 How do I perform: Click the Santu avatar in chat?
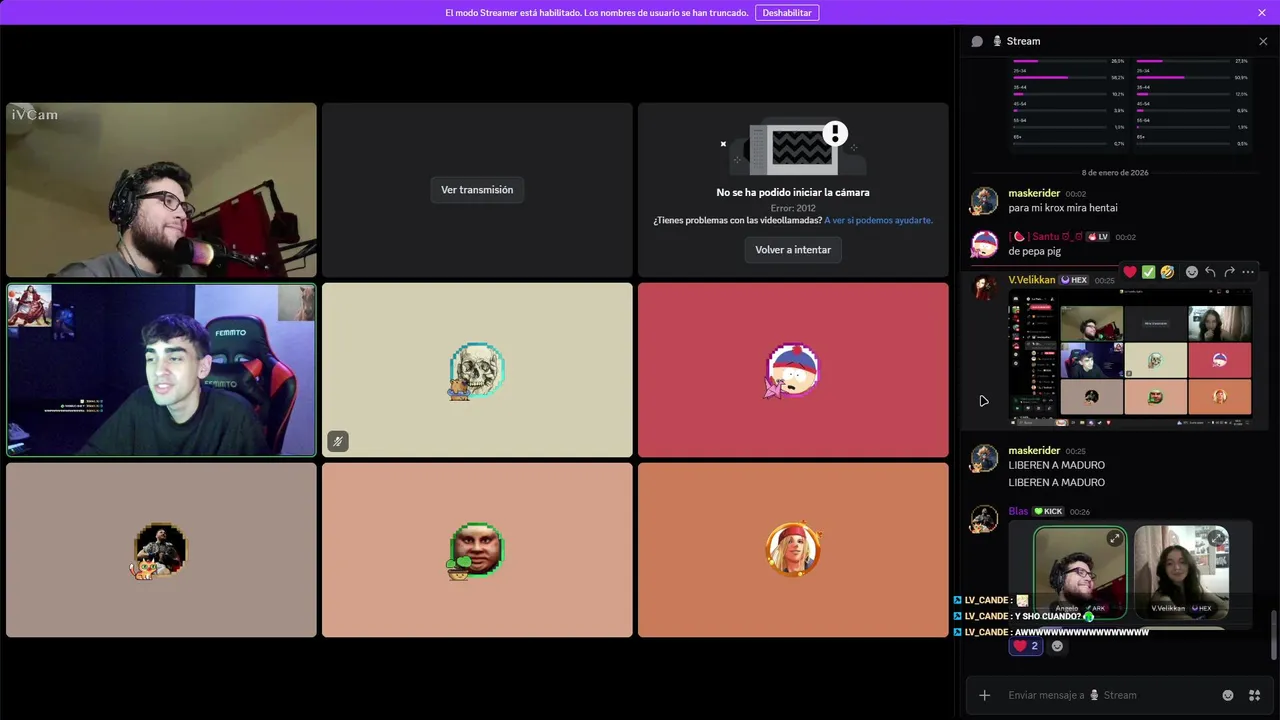(x=985, y=244)
